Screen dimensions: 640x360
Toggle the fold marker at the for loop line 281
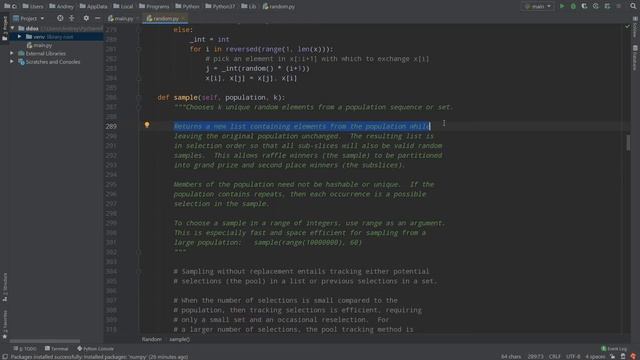(x=139, y=49)
